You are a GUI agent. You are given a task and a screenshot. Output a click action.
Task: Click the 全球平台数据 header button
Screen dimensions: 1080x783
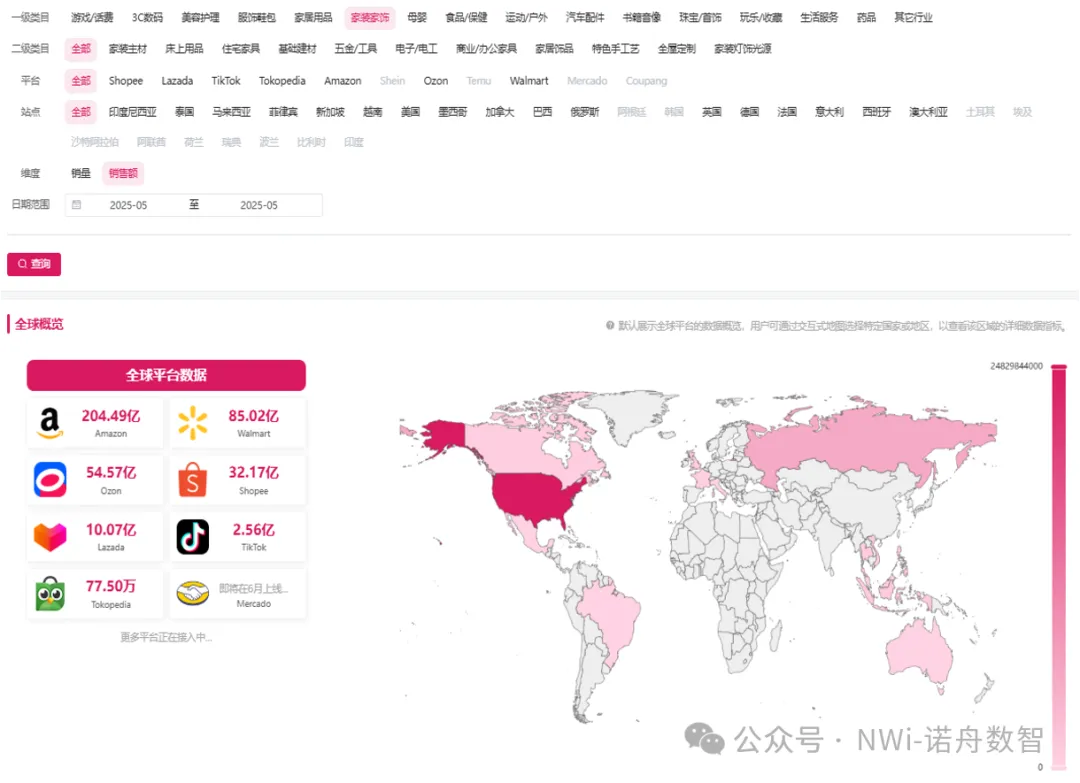click(x=166, y=375)
